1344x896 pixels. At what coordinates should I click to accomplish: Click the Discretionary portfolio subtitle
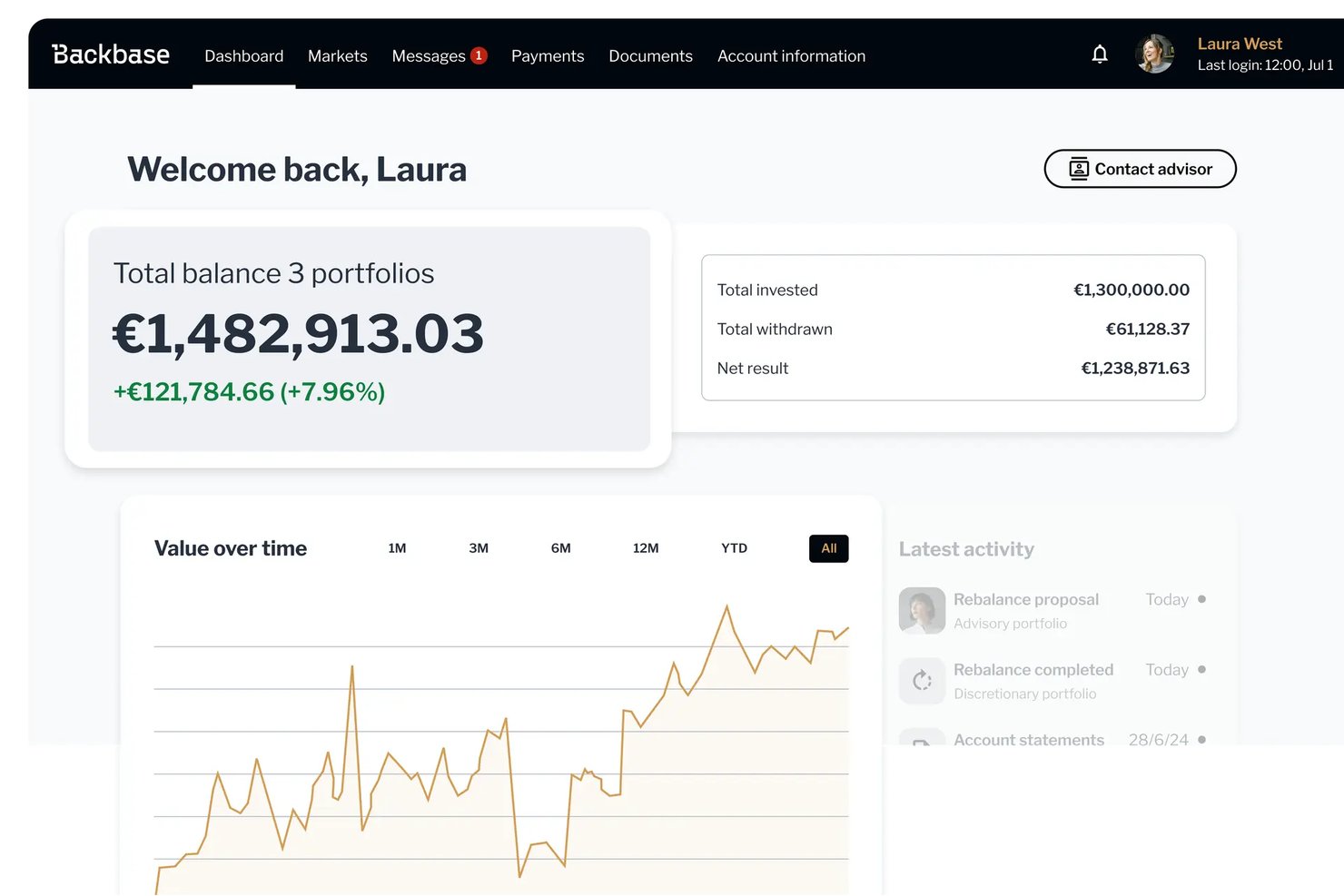(1025, 694)
